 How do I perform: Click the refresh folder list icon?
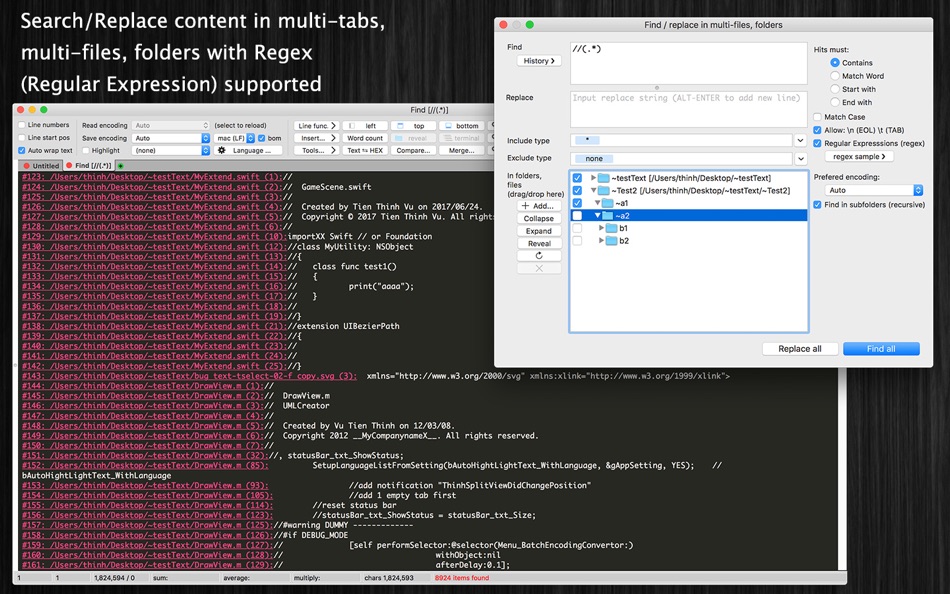tap(539, 256)
